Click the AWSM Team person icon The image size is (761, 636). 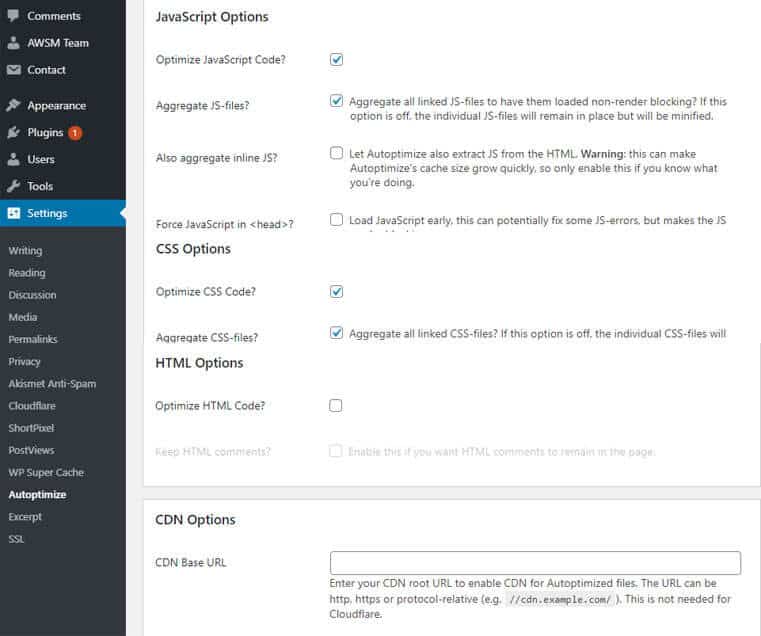[x=13, y=43]
